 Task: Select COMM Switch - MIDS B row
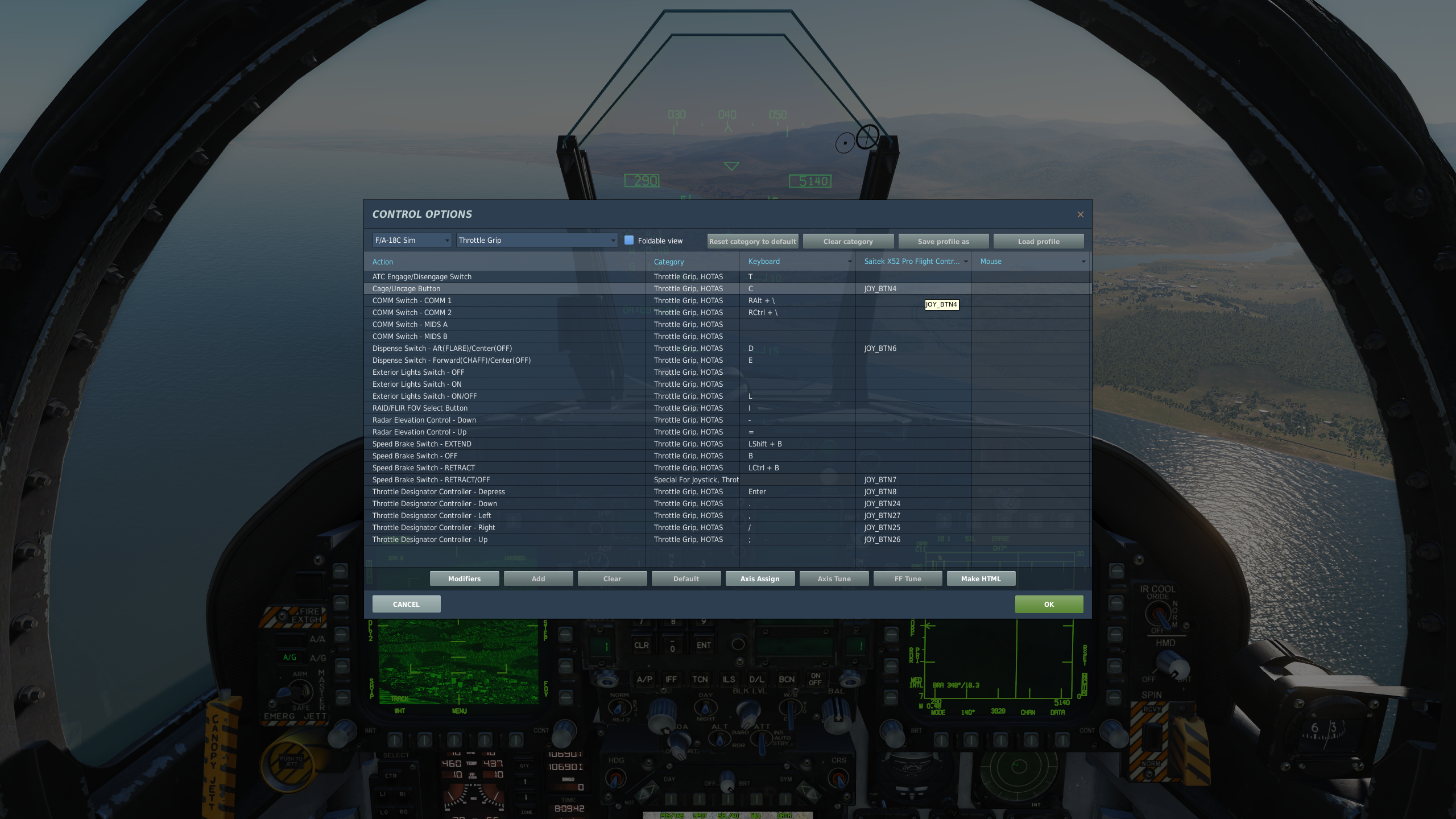point(727,336)
